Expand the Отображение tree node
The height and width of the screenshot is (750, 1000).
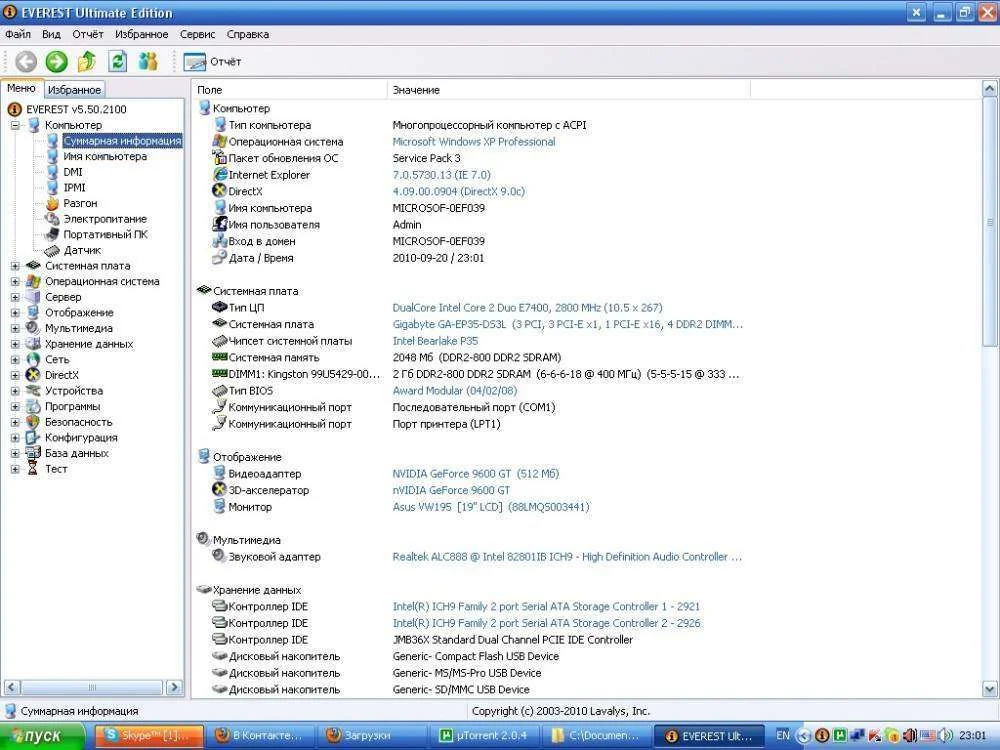click(15, 312)
